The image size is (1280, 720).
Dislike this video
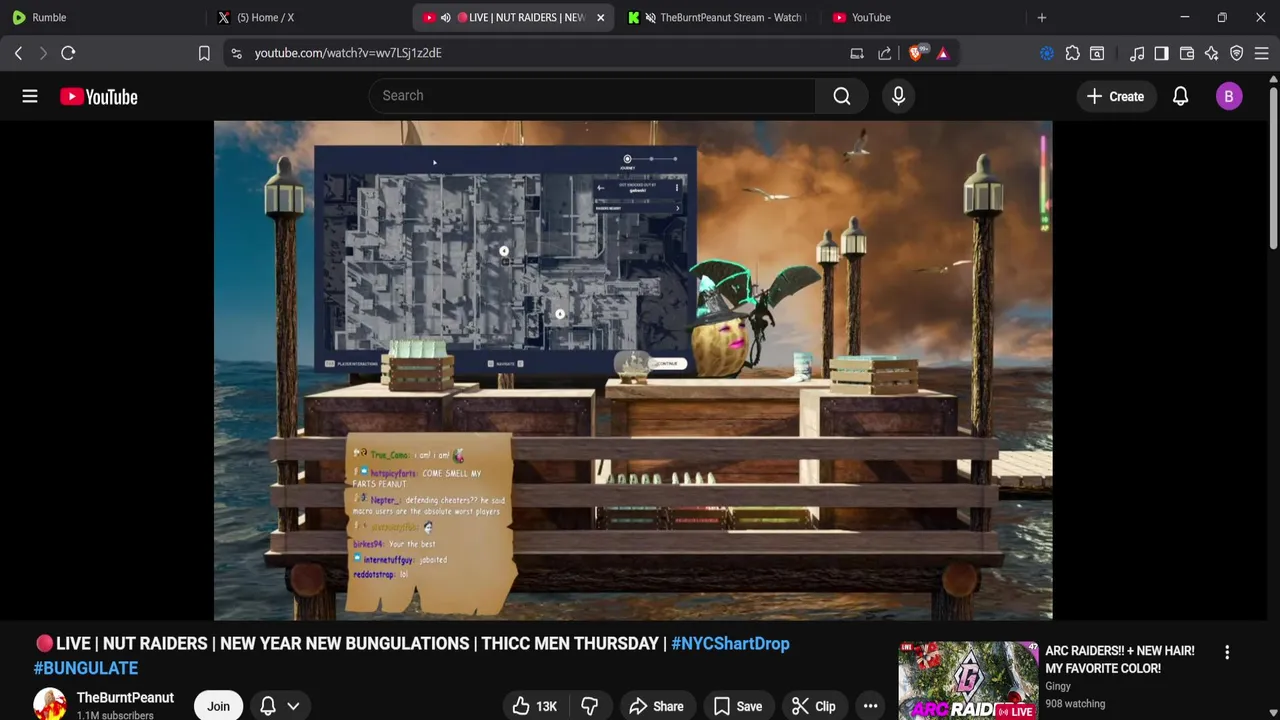click(590, 706)
